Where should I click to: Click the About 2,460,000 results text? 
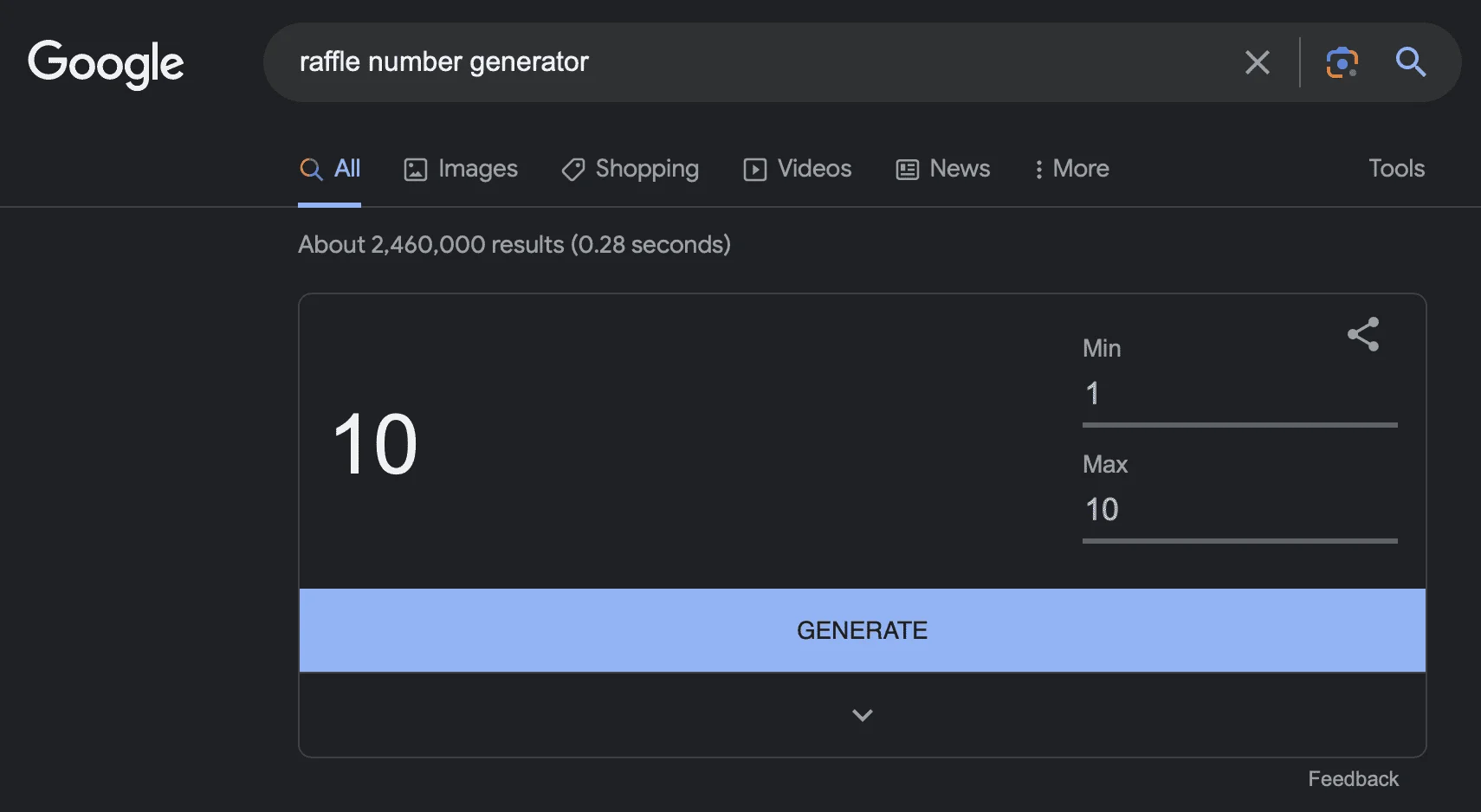[x=514, y=245]
